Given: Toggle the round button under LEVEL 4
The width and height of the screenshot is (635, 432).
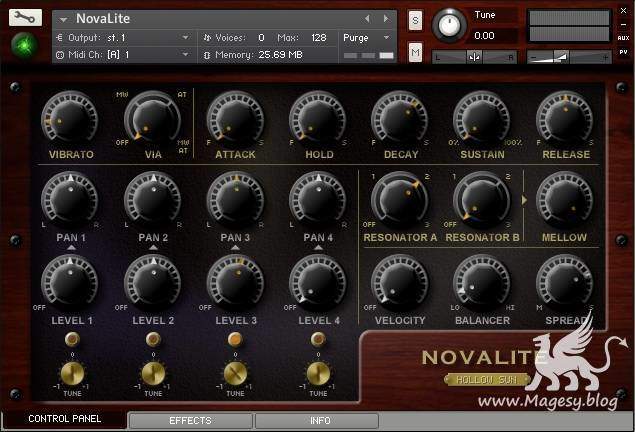Looking at the screenshot, I should coord(318,339).
